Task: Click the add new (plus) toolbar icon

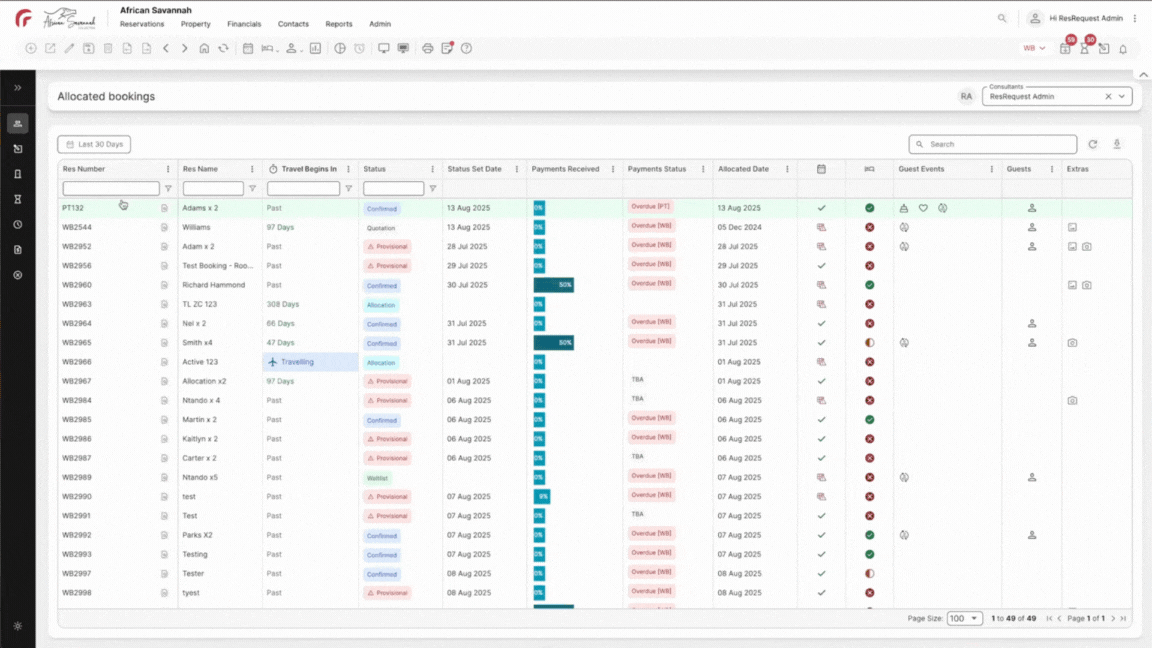Action: (x=31, y=48)
